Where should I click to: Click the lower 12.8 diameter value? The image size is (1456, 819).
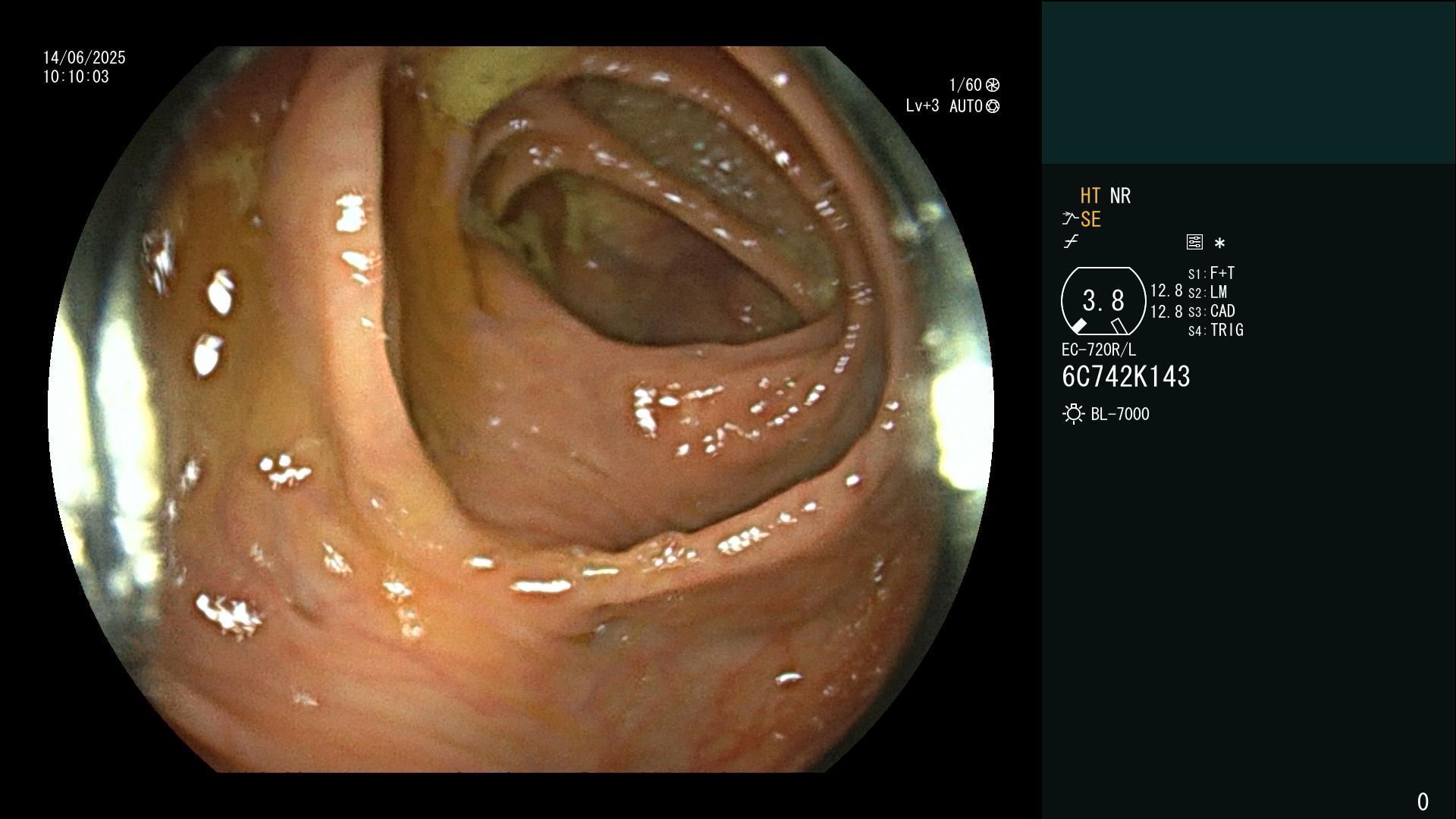pos(1166,312)
